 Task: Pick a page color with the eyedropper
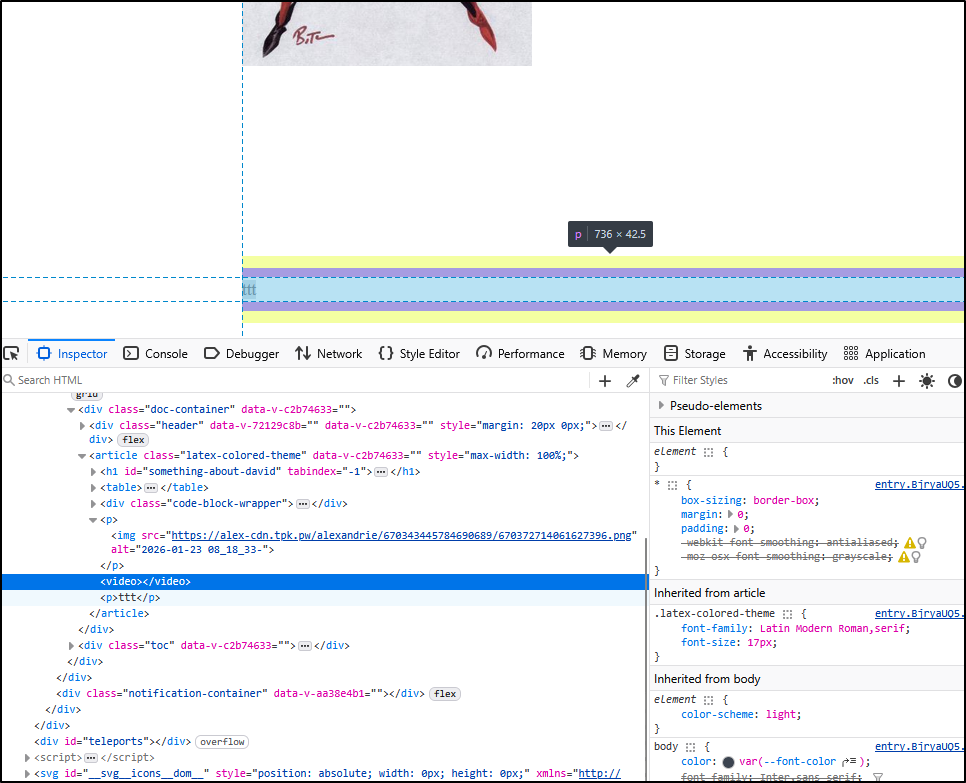(x=632, y=380)
